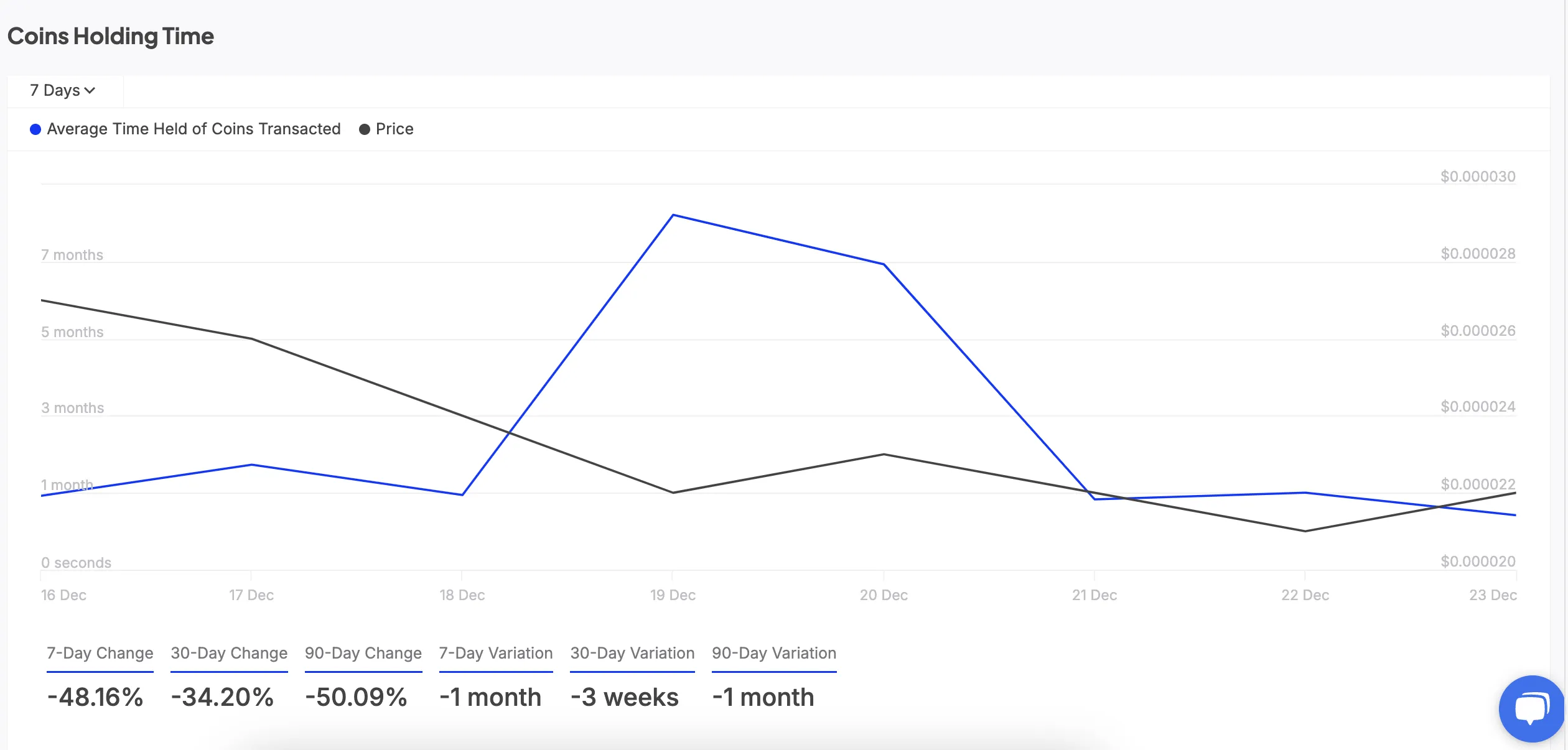Toggle the Average Time Held of Coins Transacted series

pyautogui.click(x=194, y=129)
